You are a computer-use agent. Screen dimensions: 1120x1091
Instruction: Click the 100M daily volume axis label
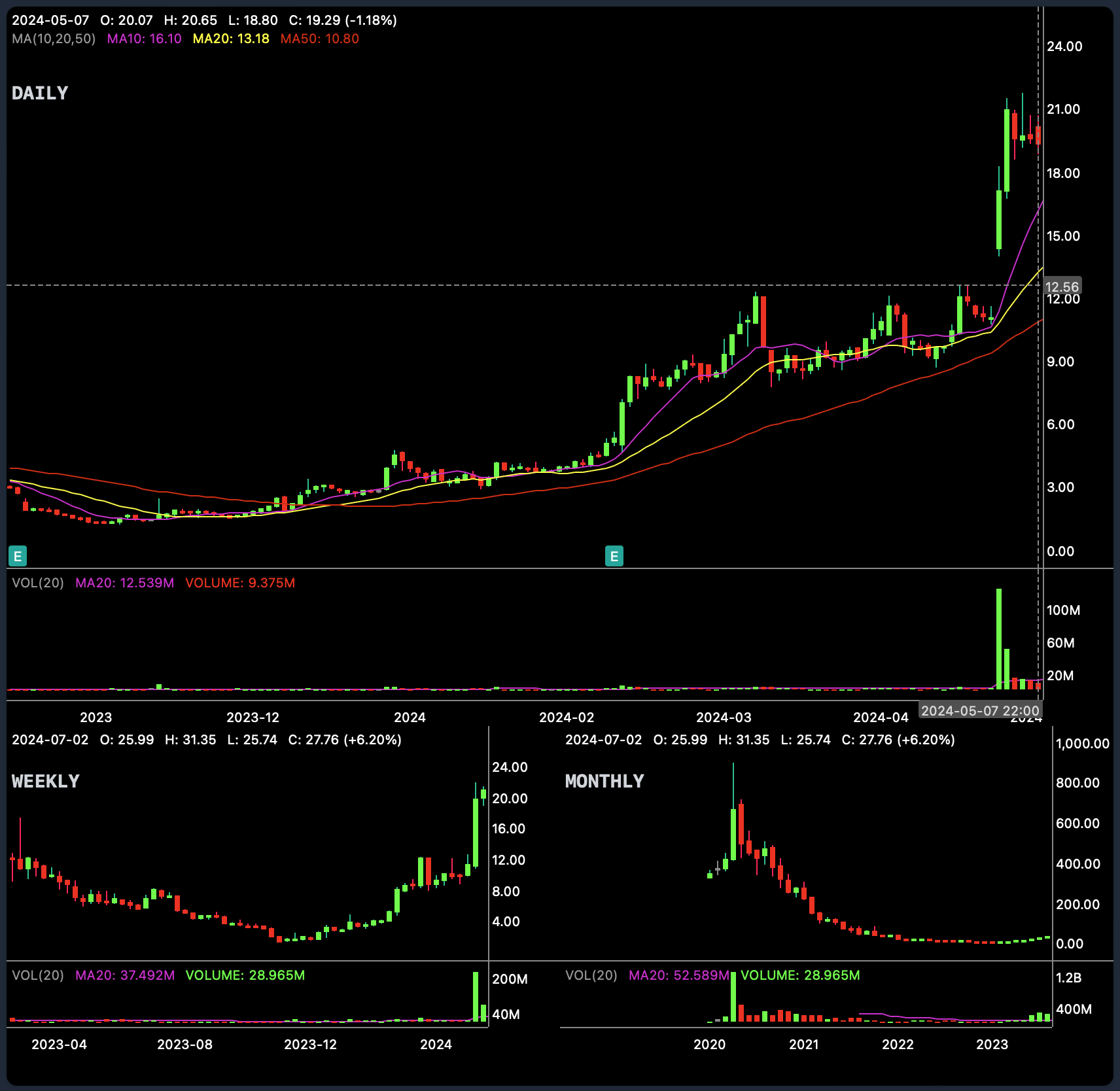point(1063,610)
